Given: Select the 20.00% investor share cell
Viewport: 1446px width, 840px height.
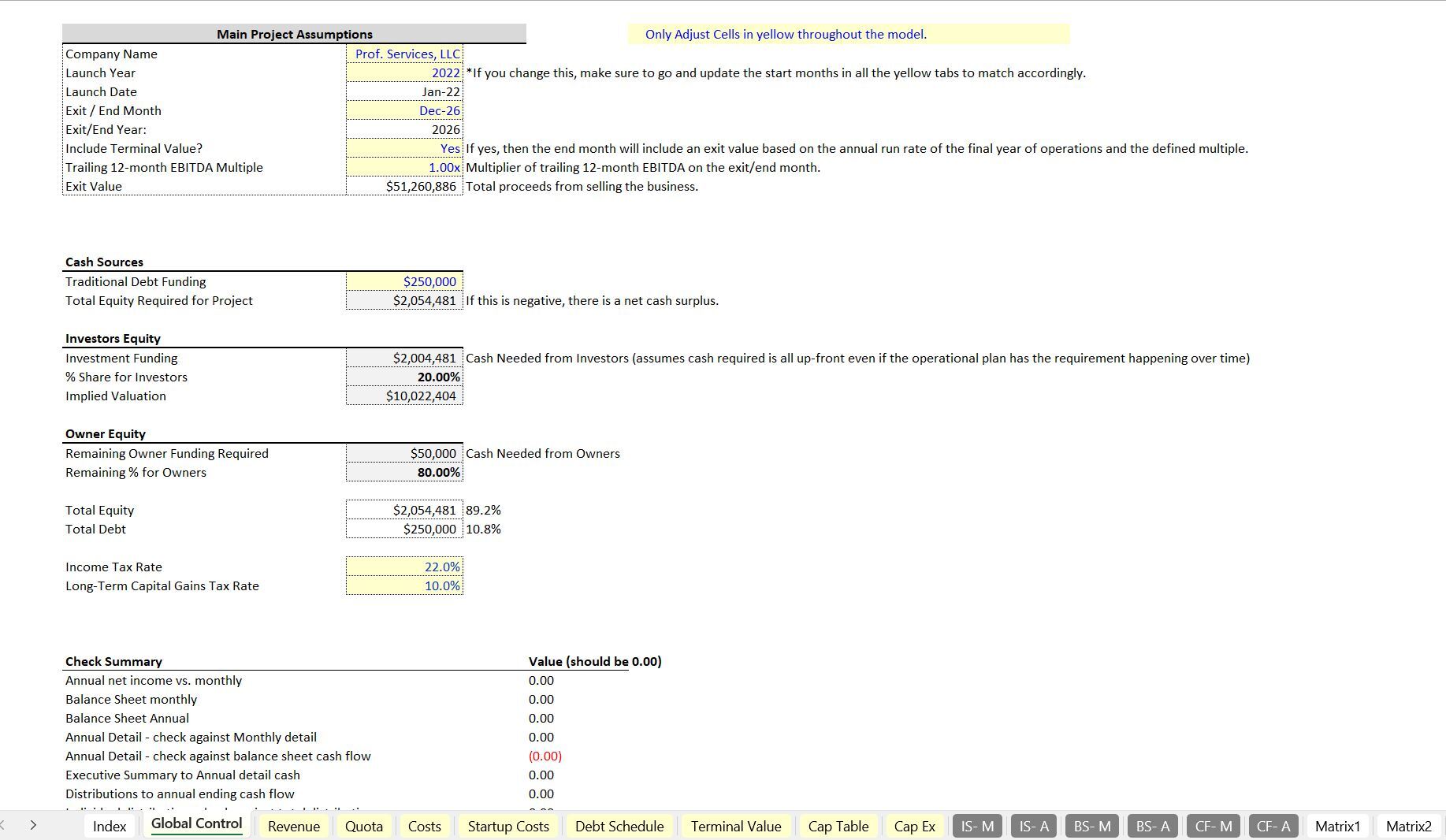Looking at the screenshot, I should (404, 377).
